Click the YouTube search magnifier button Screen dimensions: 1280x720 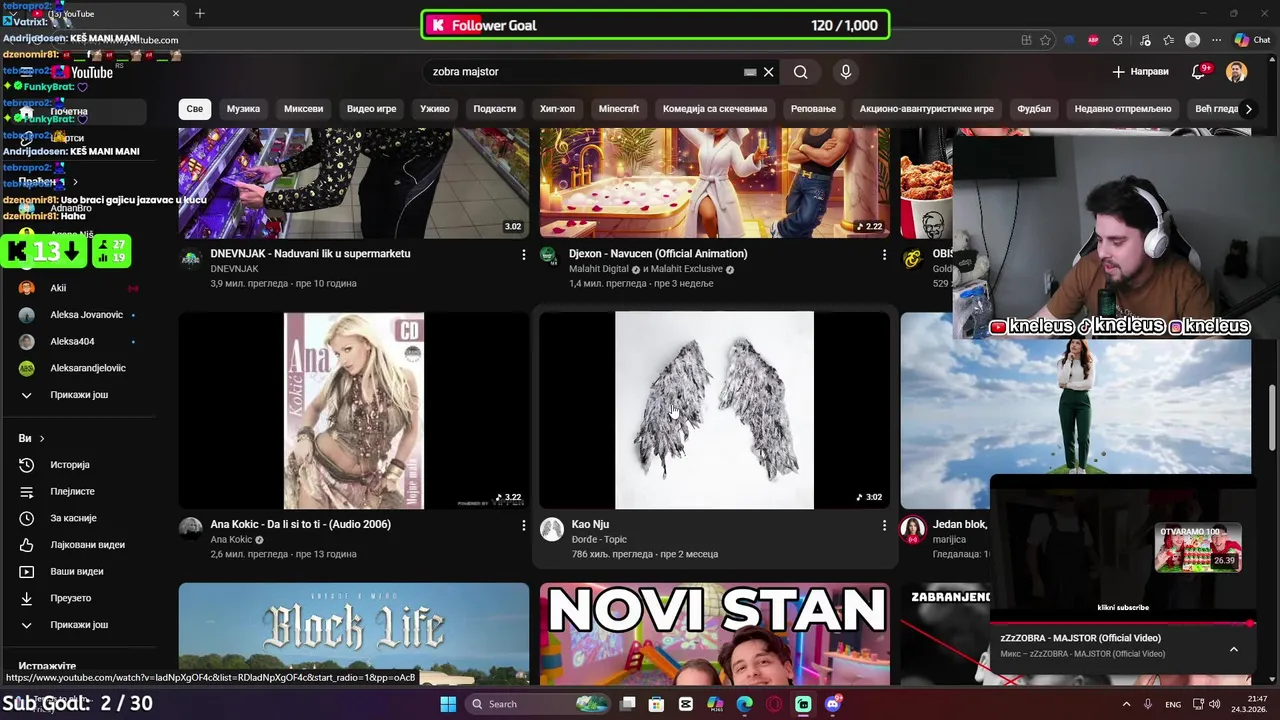coord(800,72)
